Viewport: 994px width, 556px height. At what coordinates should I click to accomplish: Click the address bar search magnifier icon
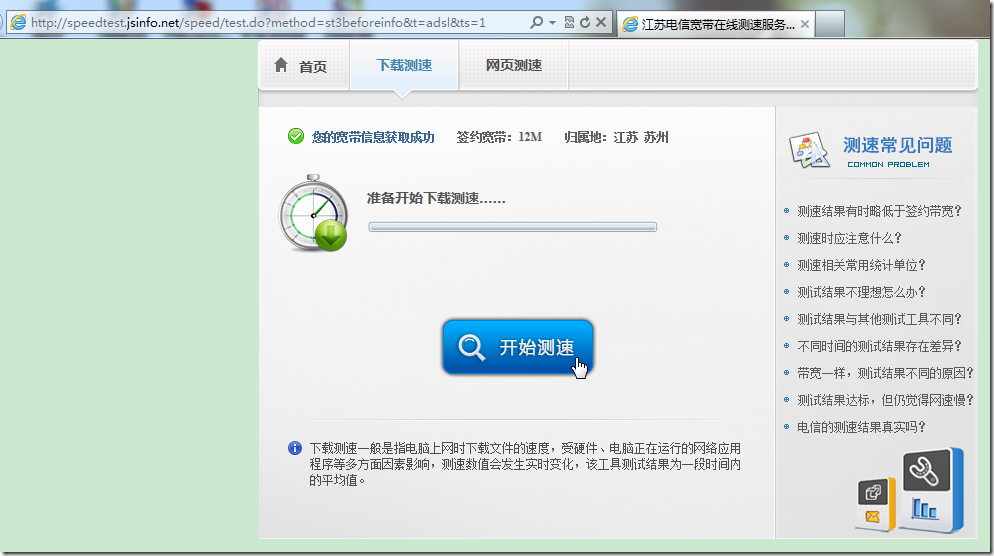(536, 22)
